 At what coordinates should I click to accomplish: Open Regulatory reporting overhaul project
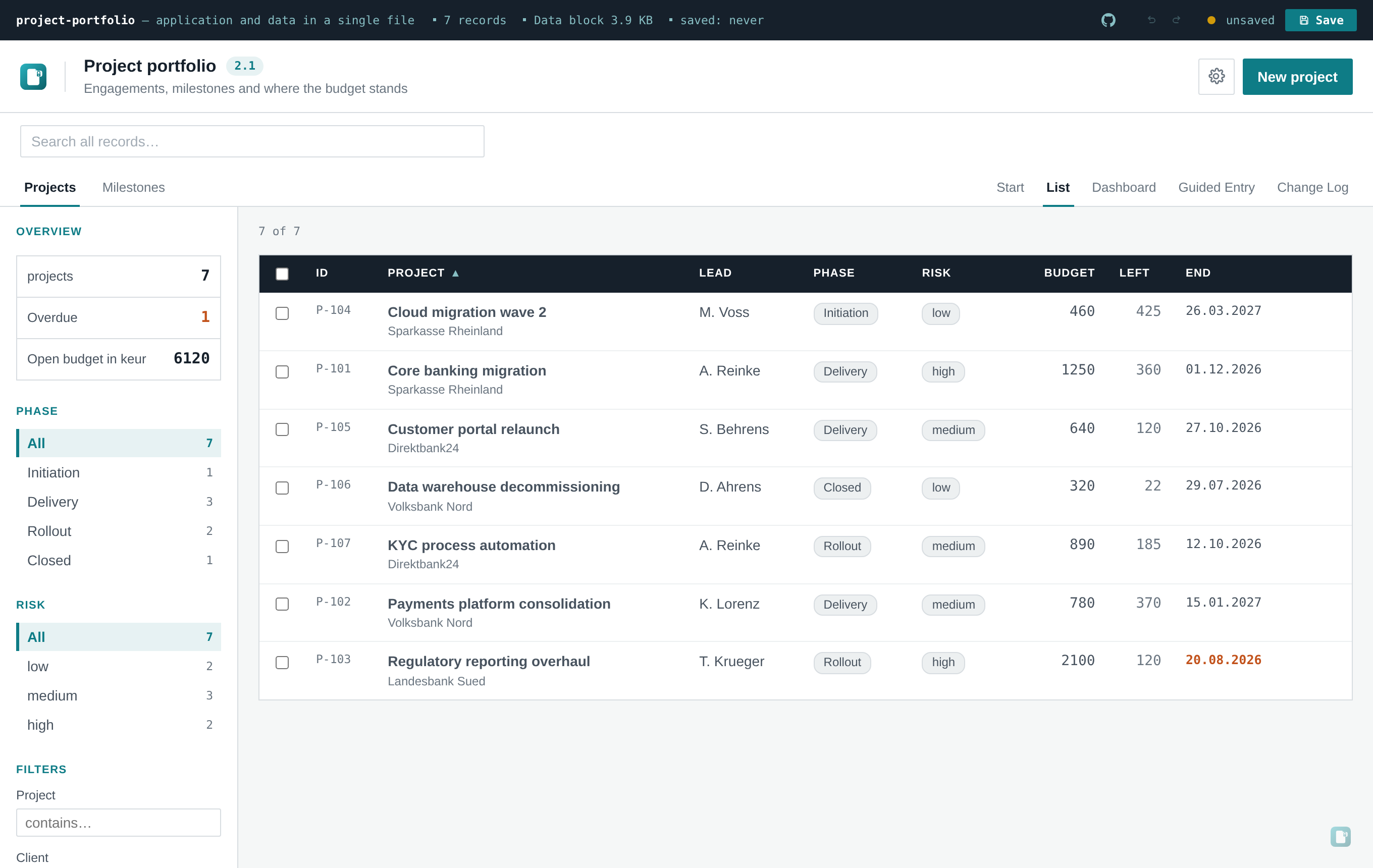[x=489, y=661]
